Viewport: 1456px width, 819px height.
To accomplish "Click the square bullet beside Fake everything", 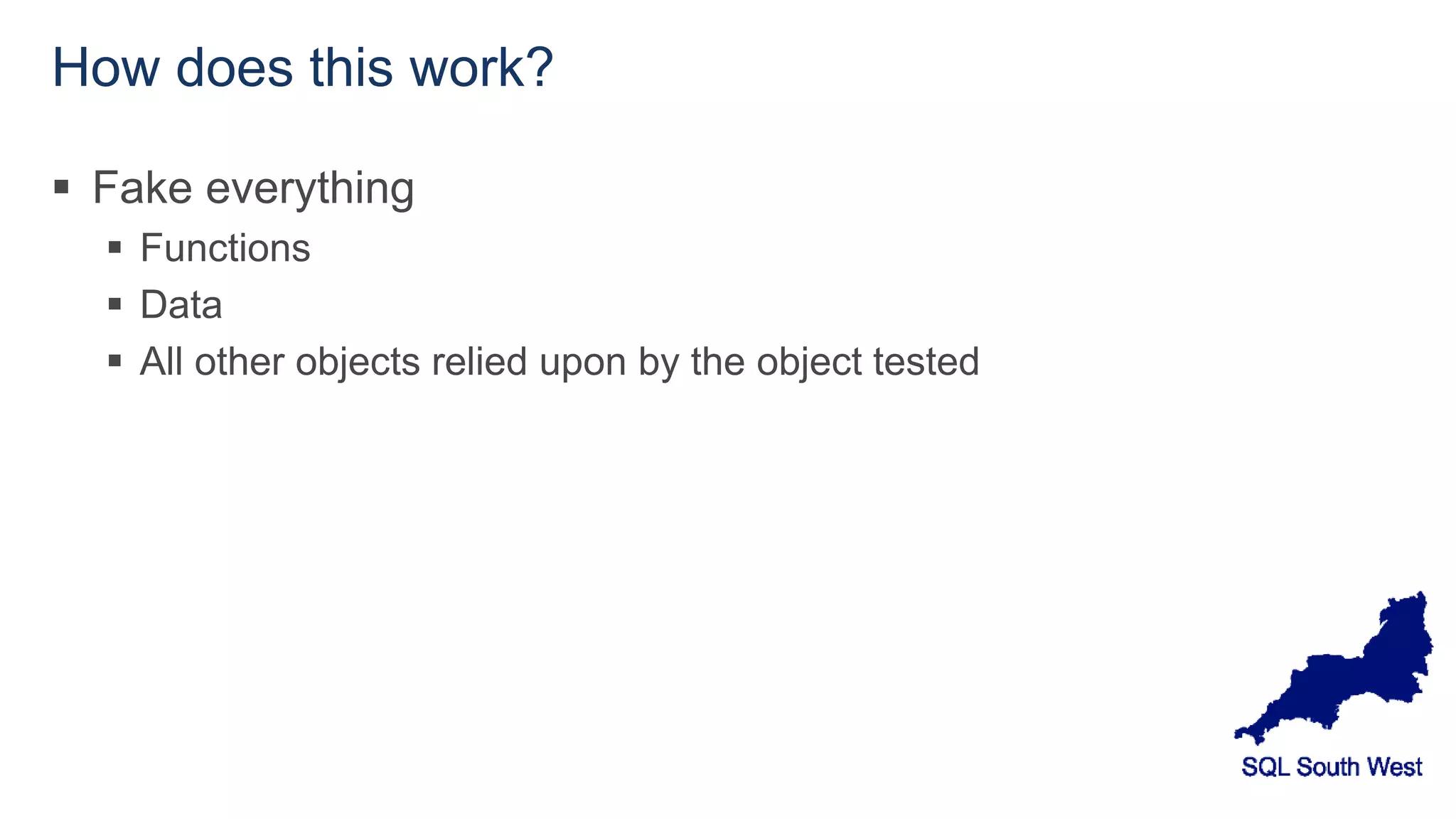I will (61, 188).
